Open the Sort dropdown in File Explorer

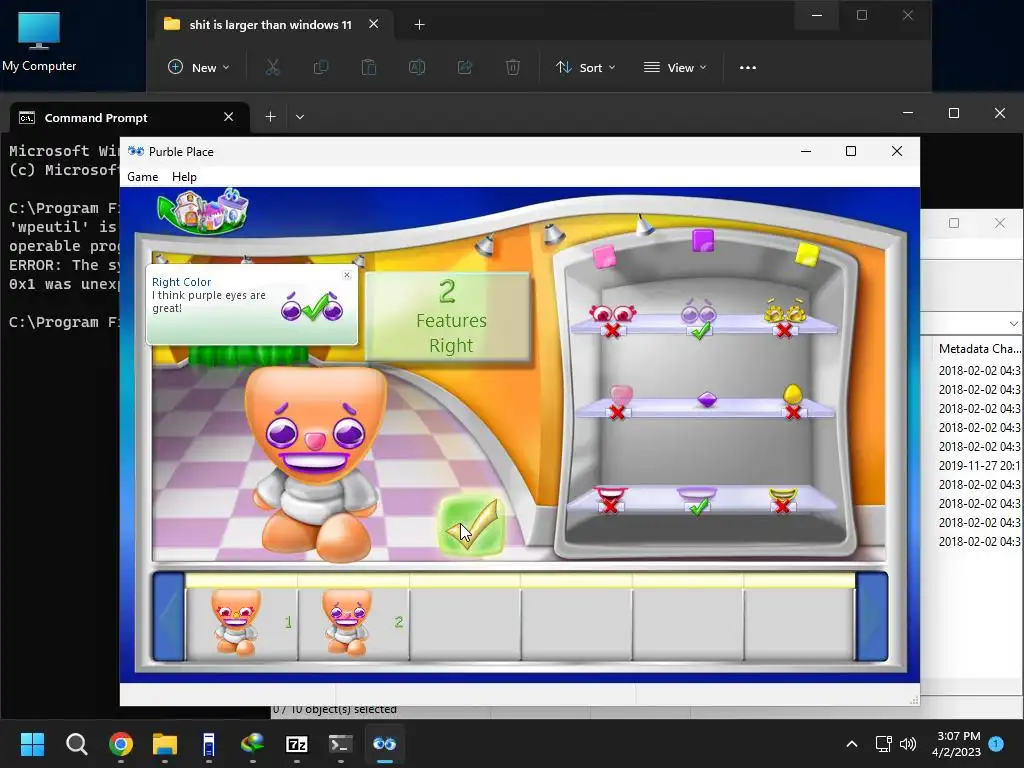[586, 67]
